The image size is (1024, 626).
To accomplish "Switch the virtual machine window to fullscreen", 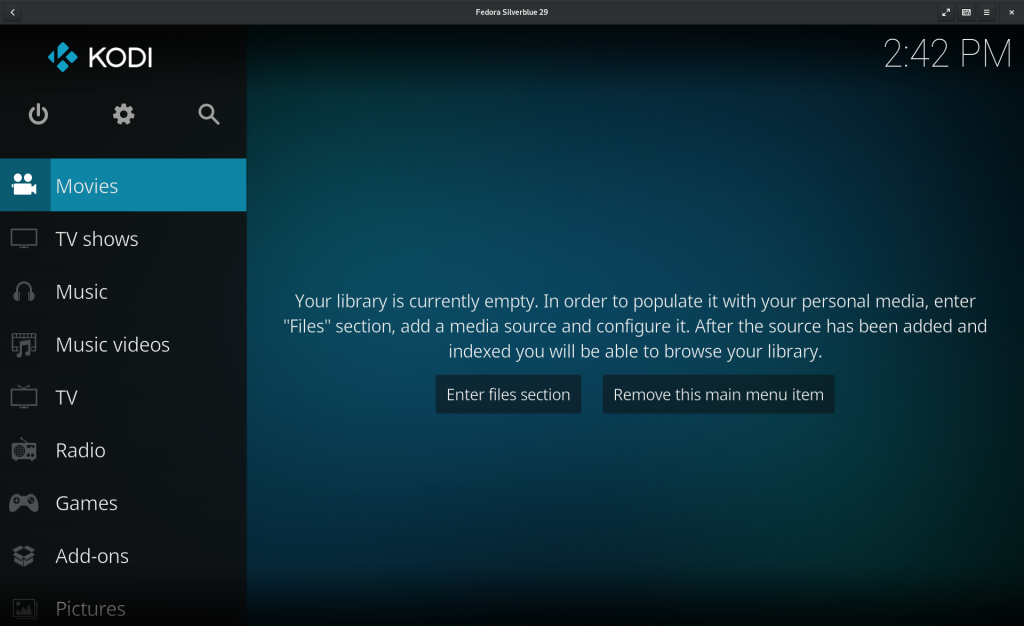I will [x=946, y=12].
